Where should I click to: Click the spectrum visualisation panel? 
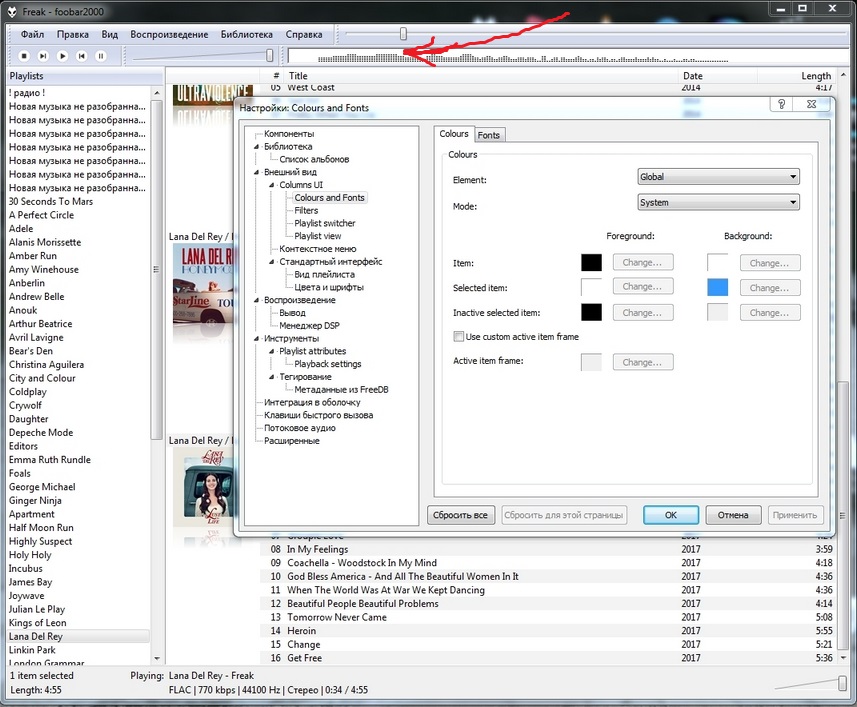(x=568, y=56)
